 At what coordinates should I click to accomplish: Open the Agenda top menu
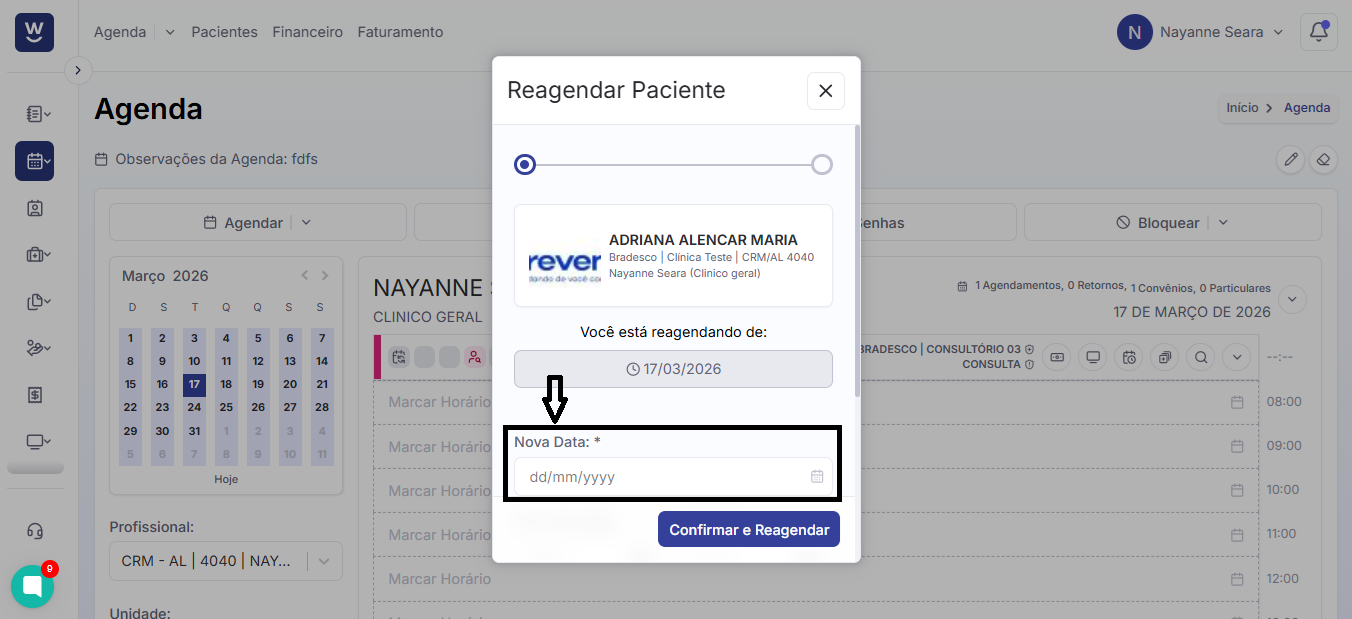120,32
